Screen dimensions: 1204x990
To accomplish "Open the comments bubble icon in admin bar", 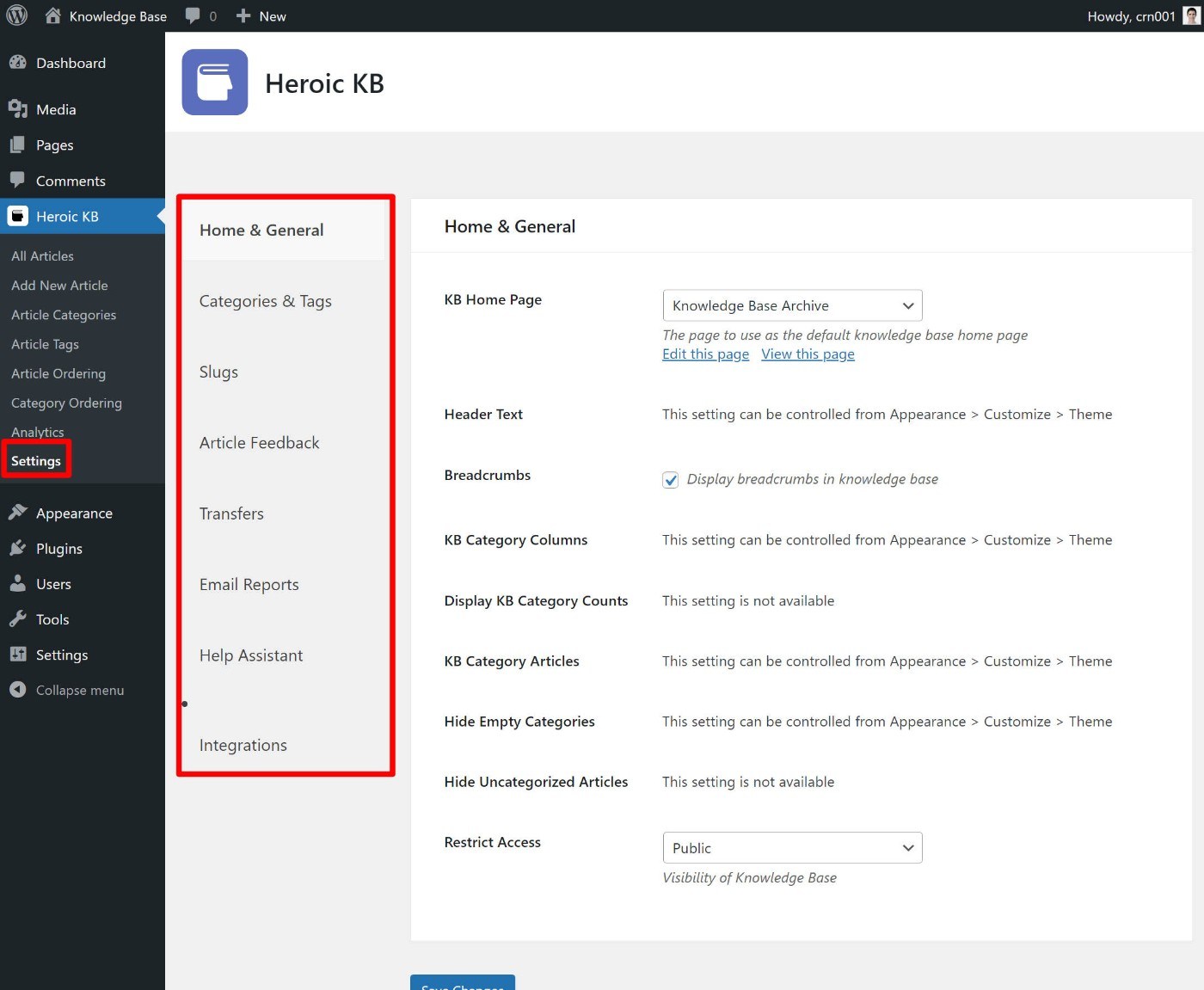I will [x=193, y=15].
